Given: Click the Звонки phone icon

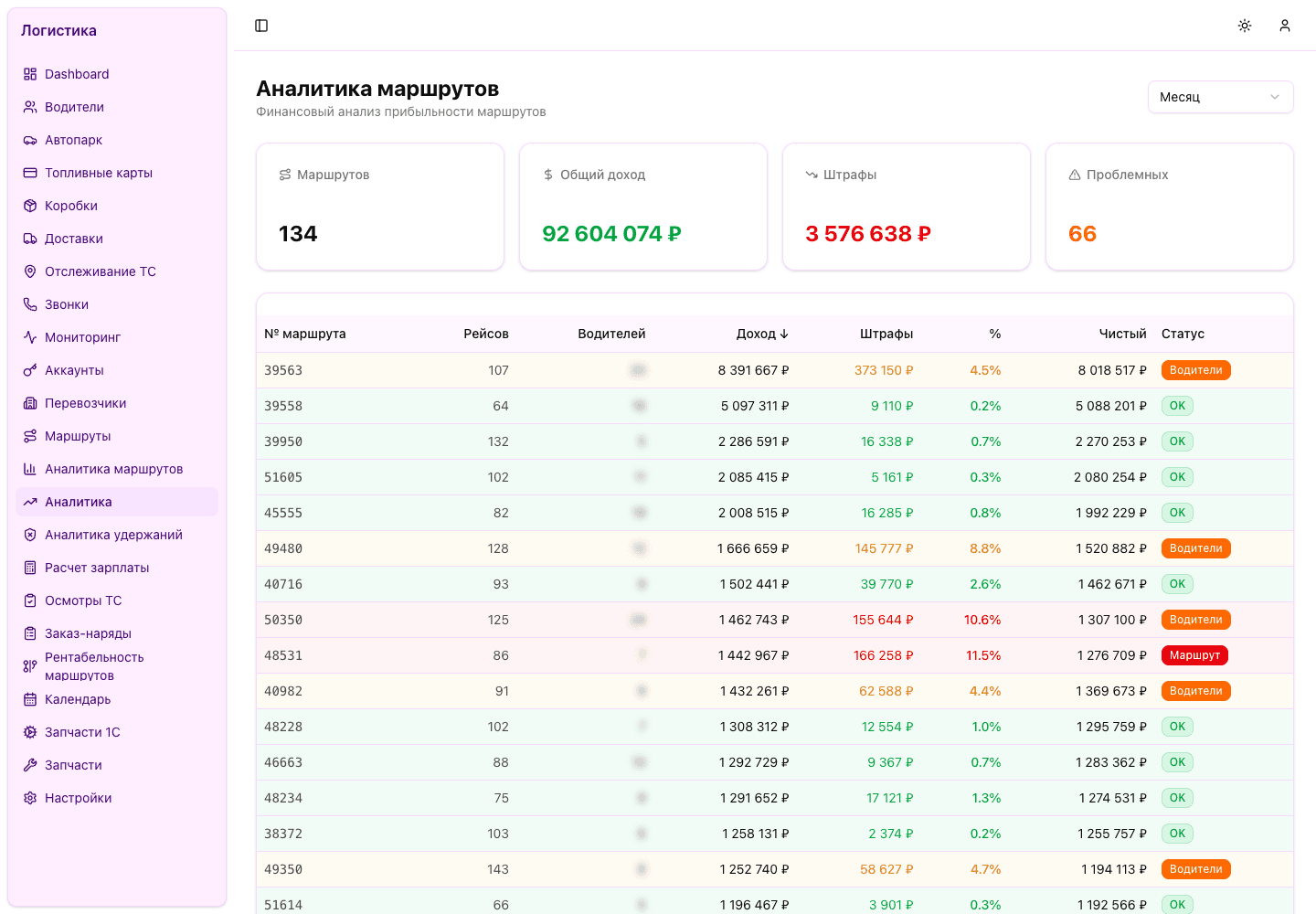Looking at the screenshot, I should click(x=30, y=304).
